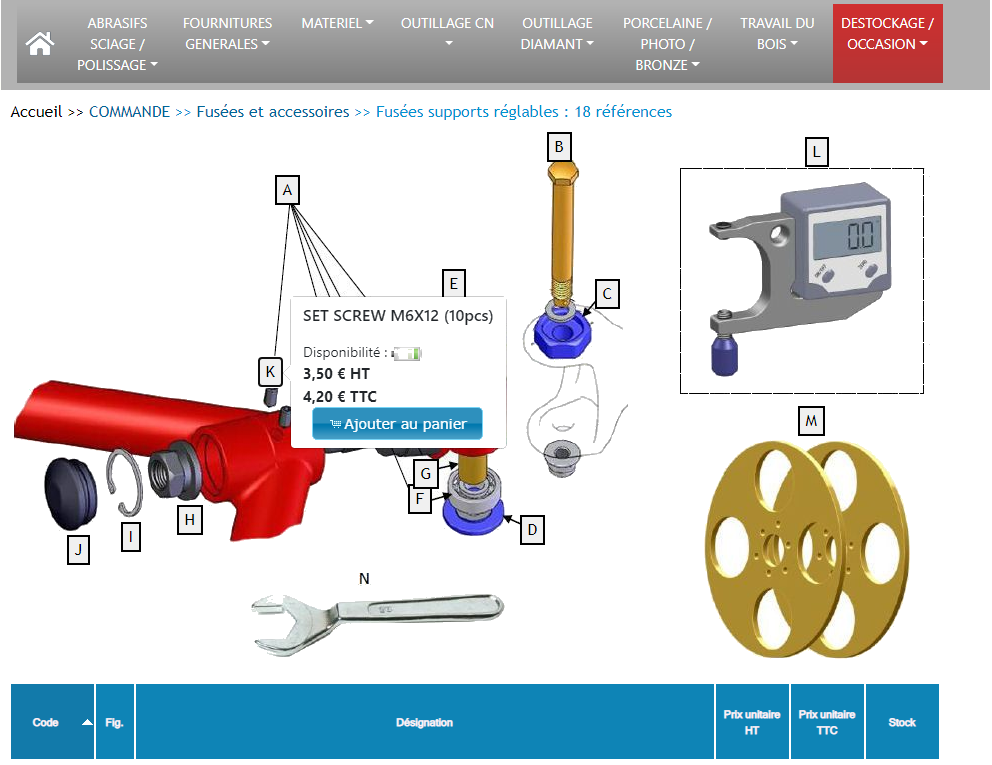Viewport: 992px width, 765px height.
Task: Open the TRAVAIL DU BOIS menu
Action: pyautogui.click(x=777, y=33)
